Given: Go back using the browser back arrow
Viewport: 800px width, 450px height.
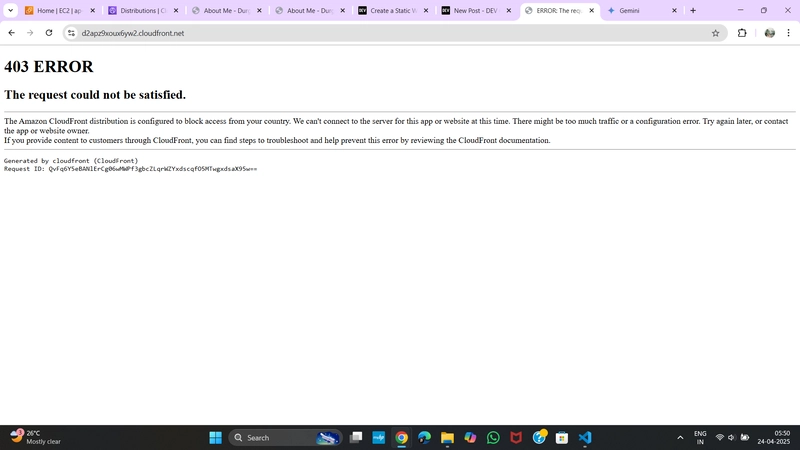Looking at the screenshot, I should click(x=12, y=33).
